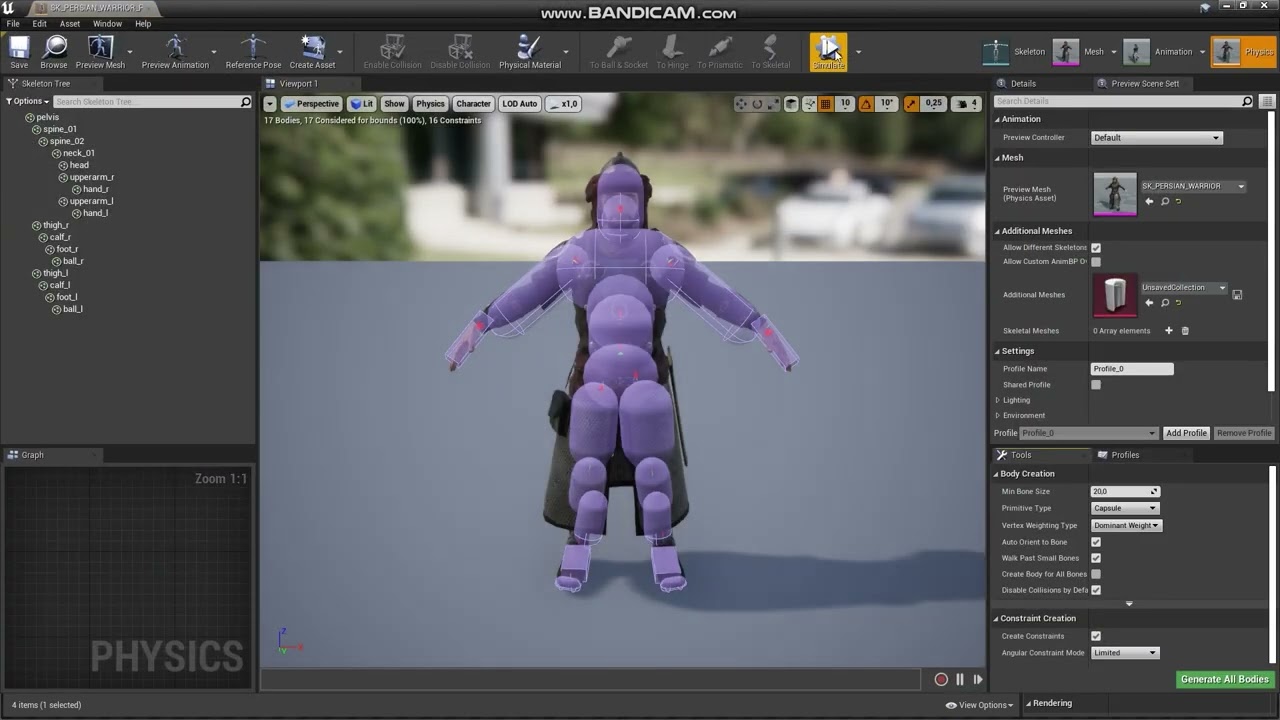Select the translate gizmo tool in viewport
This screenshot has height=720, width=1280.
click(x=741, y=104)
